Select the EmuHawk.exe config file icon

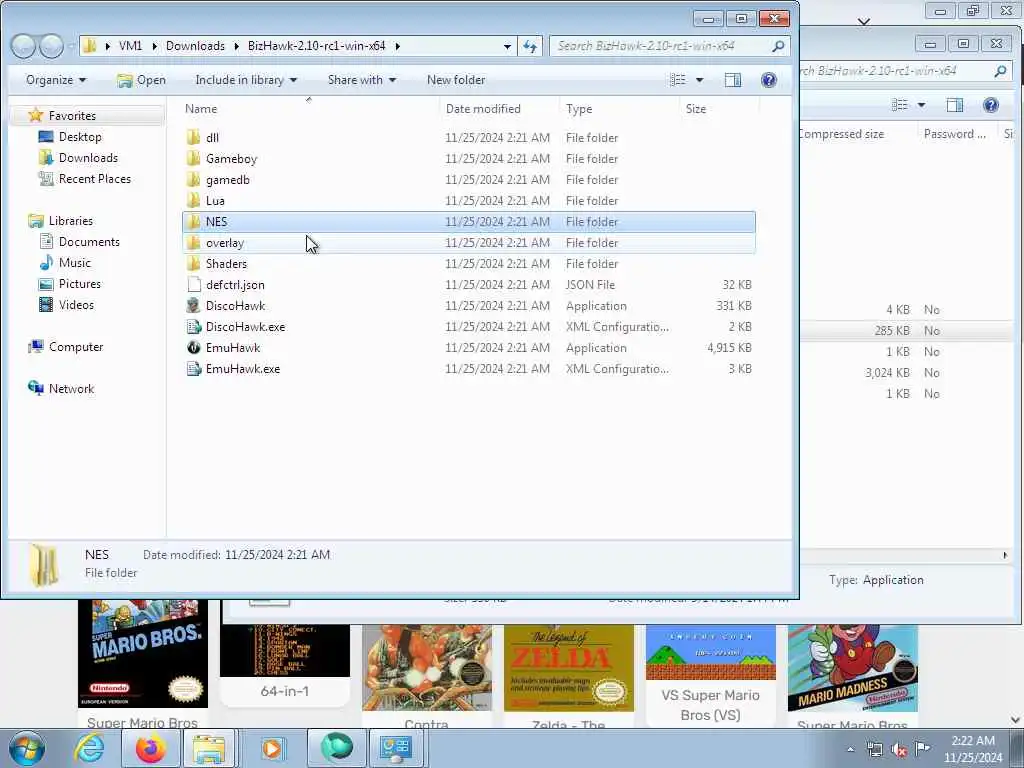(x=193, y=368)
